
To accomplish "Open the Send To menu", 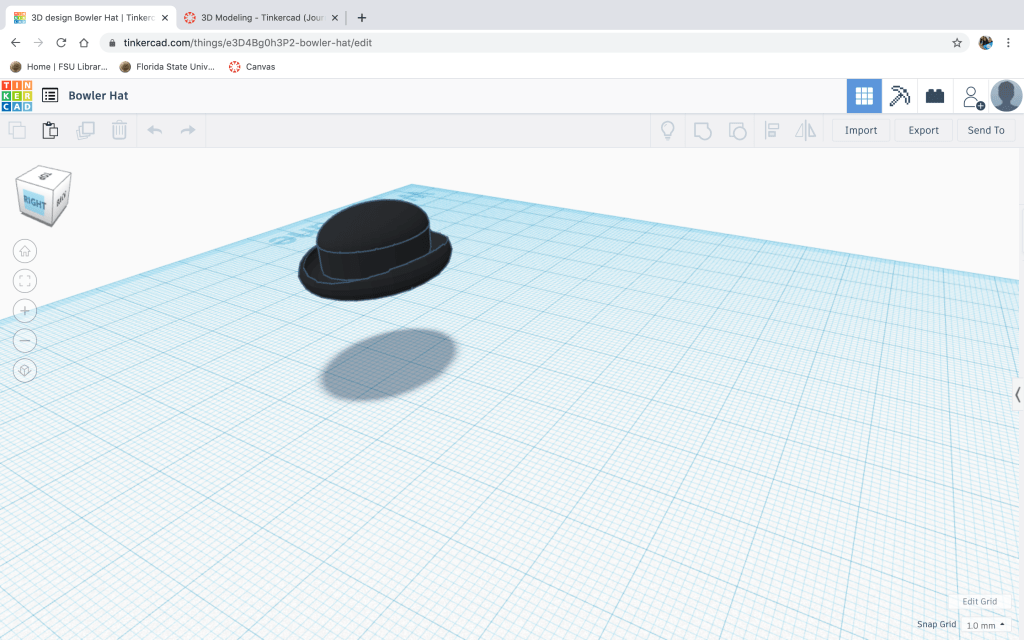I will [x=985, y=130].
